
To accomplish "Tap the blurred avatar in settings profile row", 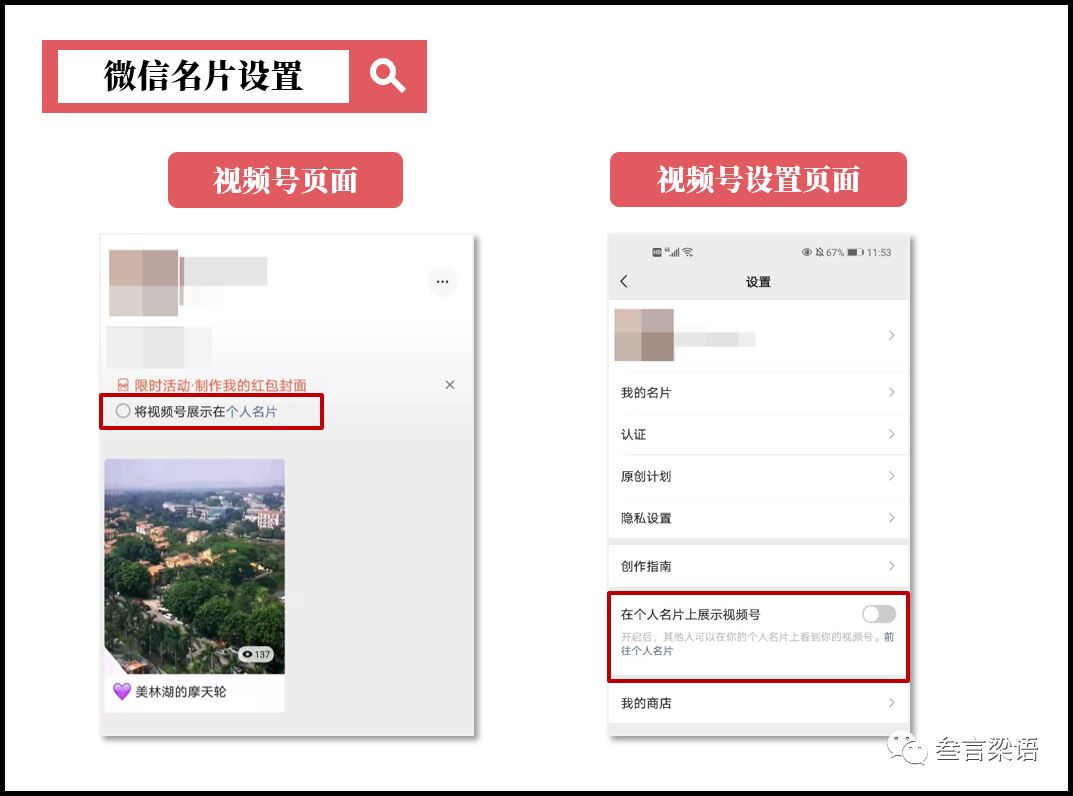I will [644, 335].
